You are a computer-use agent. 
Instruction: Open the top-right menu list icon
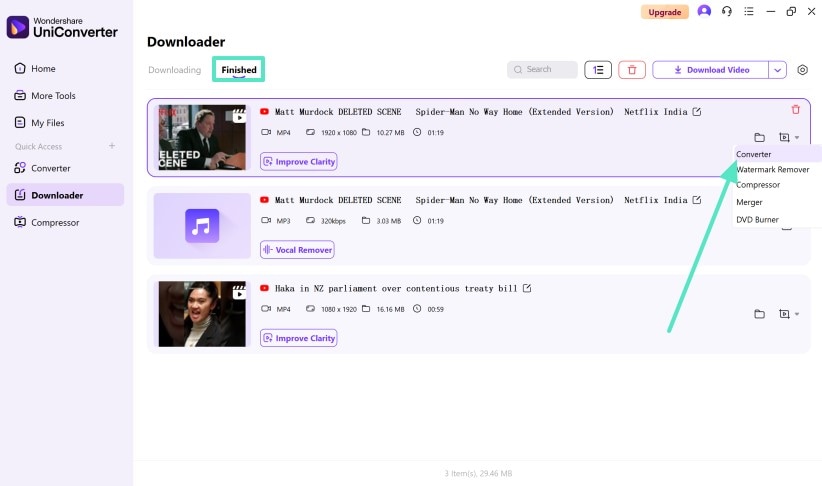tap(749, 11)
